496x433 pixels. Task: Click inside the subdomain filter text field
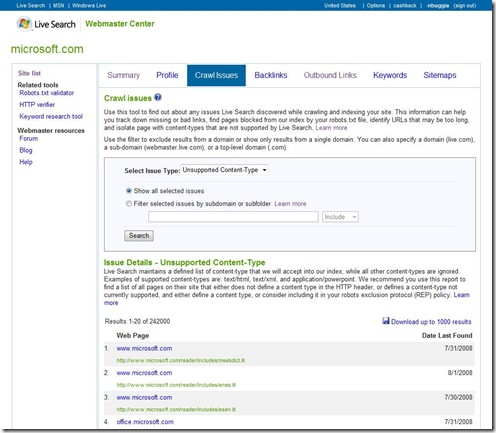click(233, 217)
